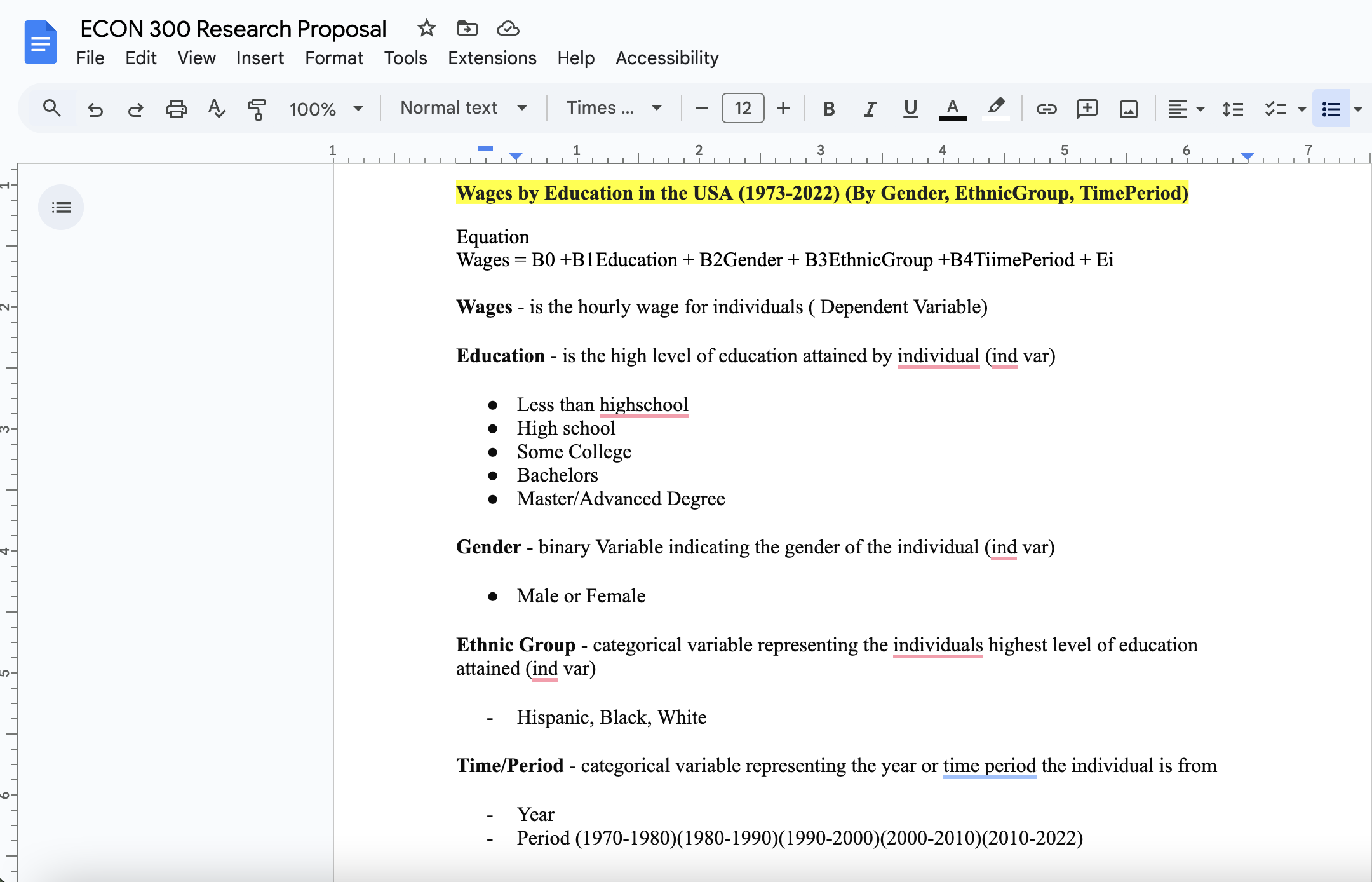The width and height of the screenshot is (1372, 882).
Task: Star the ECON 300 Research Proposal document
Action: [426, 28]
